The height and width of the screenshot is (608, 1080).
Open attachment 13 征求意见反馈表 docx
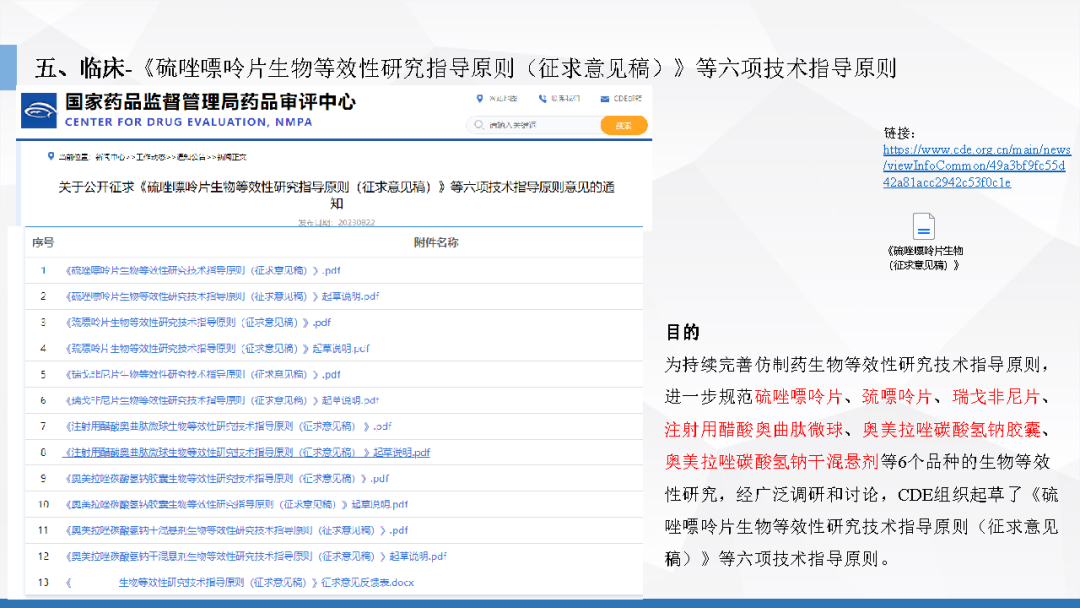[240, 582]
